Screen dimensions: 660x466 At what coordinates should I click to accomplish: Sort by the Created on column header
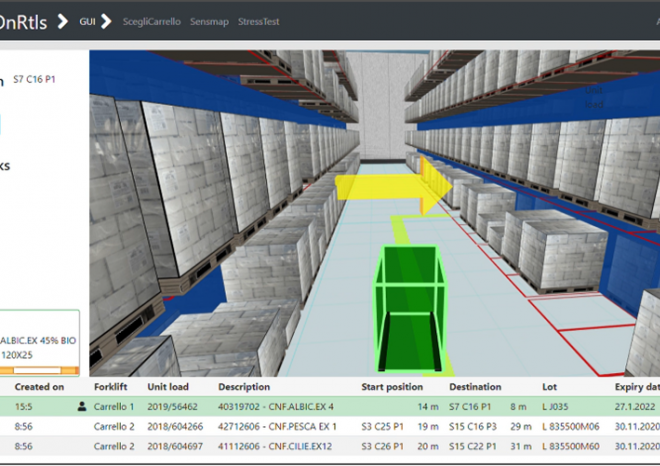[40, 386]
